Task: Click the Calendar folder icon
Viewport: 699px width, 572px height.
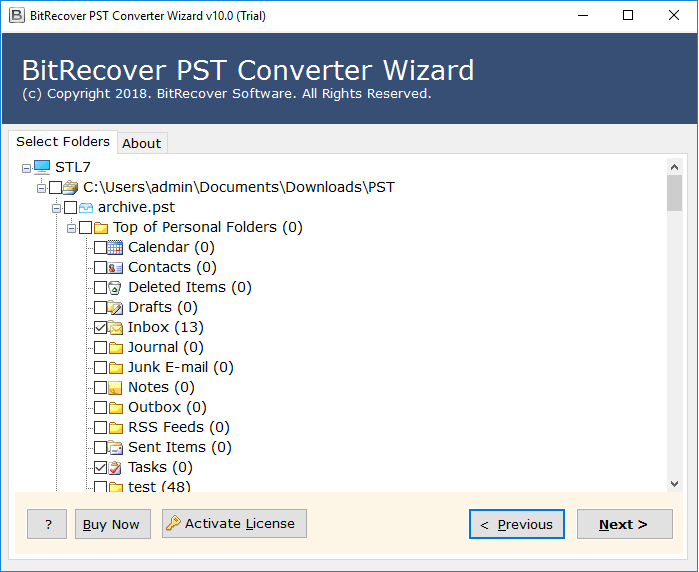Action: coord(115,247)
